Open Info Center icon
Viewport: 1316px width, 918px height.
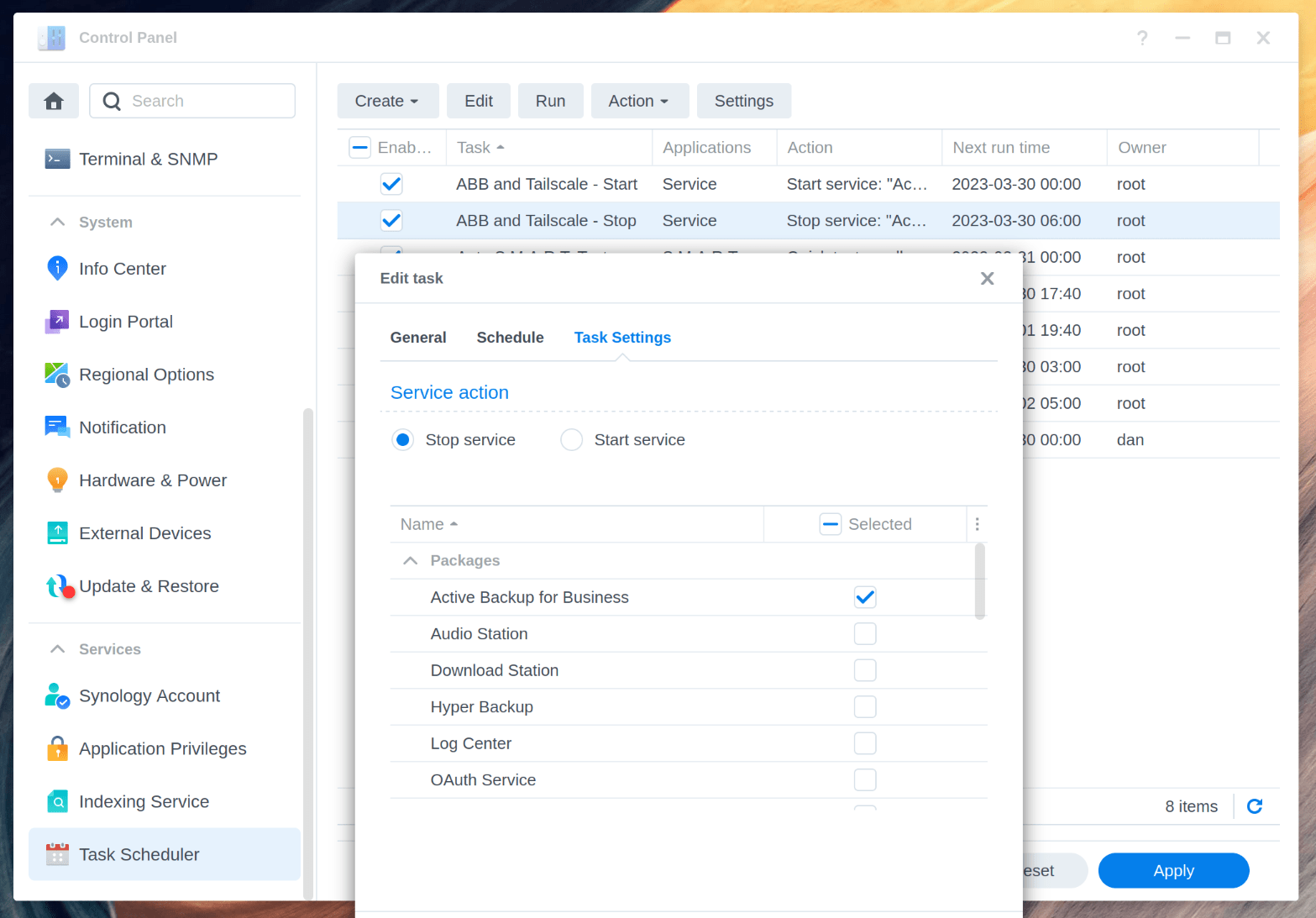(x=57, y=269)
